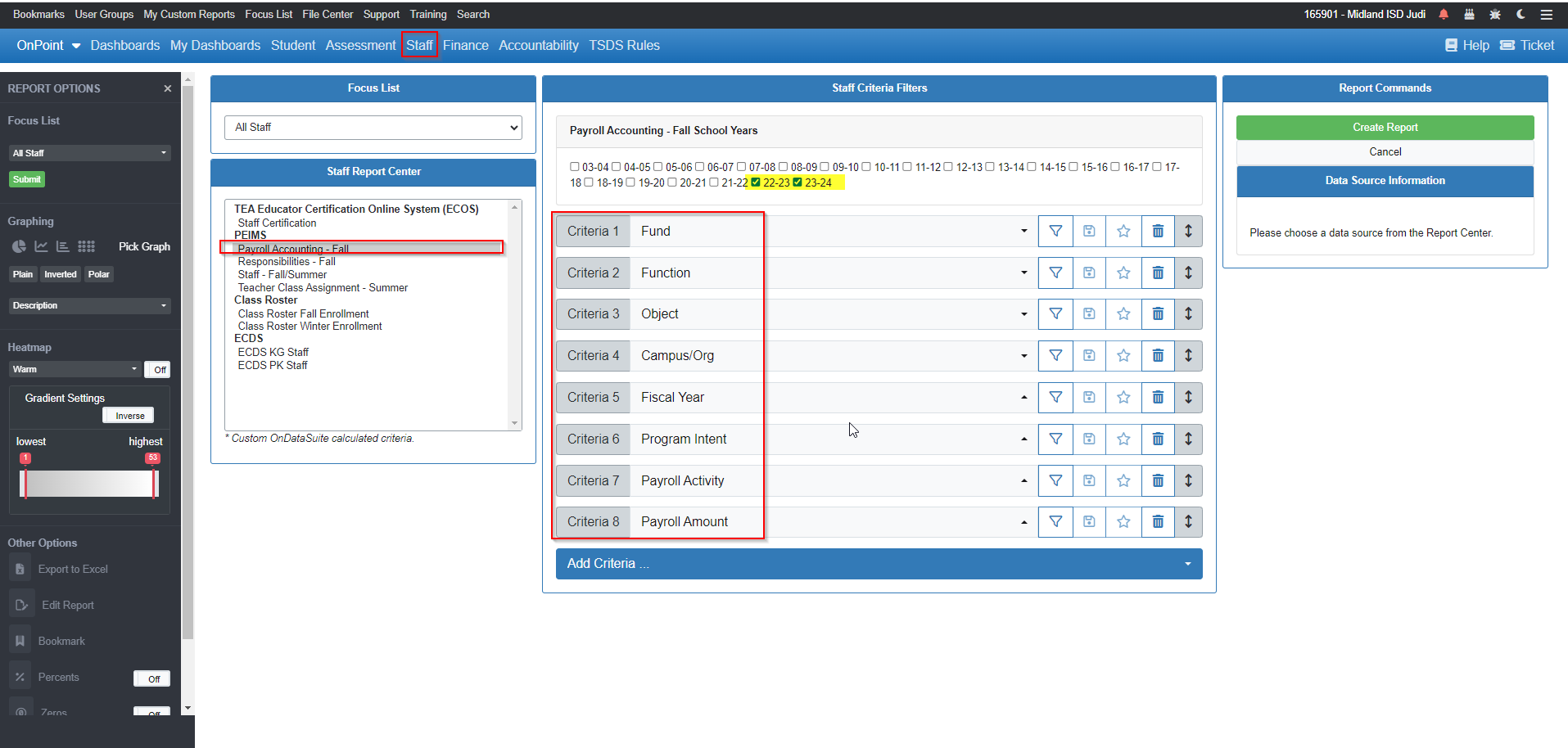The image size is (1568, 748).
Task: Enable dark mode with the moon icon
Action: [1521, 14]
